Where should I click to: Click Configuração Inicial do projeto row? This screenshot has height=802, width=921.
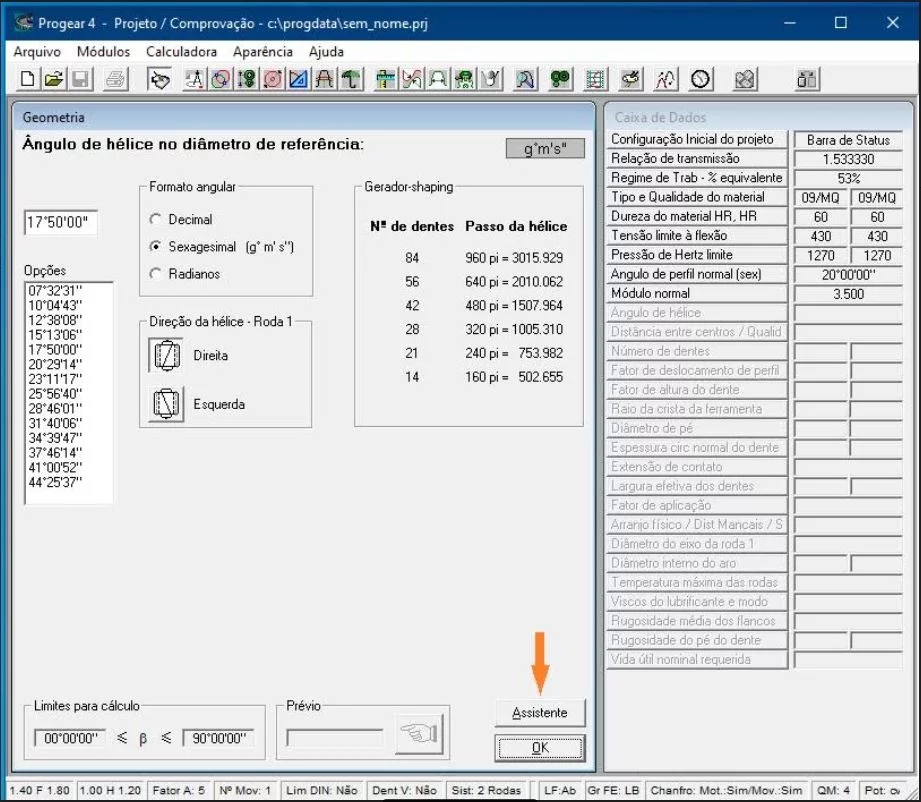pyautogui.click(x=697, y=139)
